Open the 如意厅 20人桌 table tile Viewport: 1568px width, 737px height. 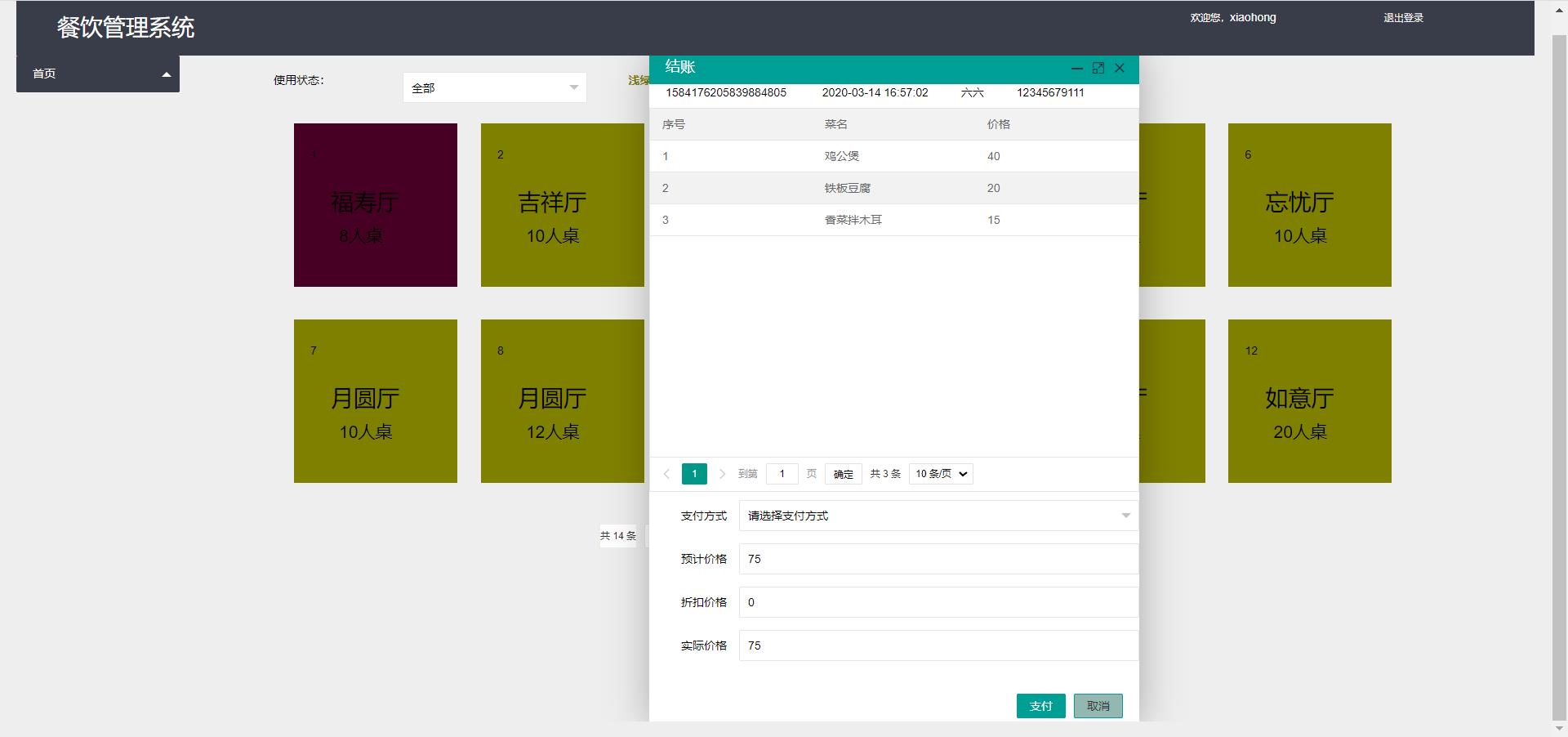coord(1309,401)
